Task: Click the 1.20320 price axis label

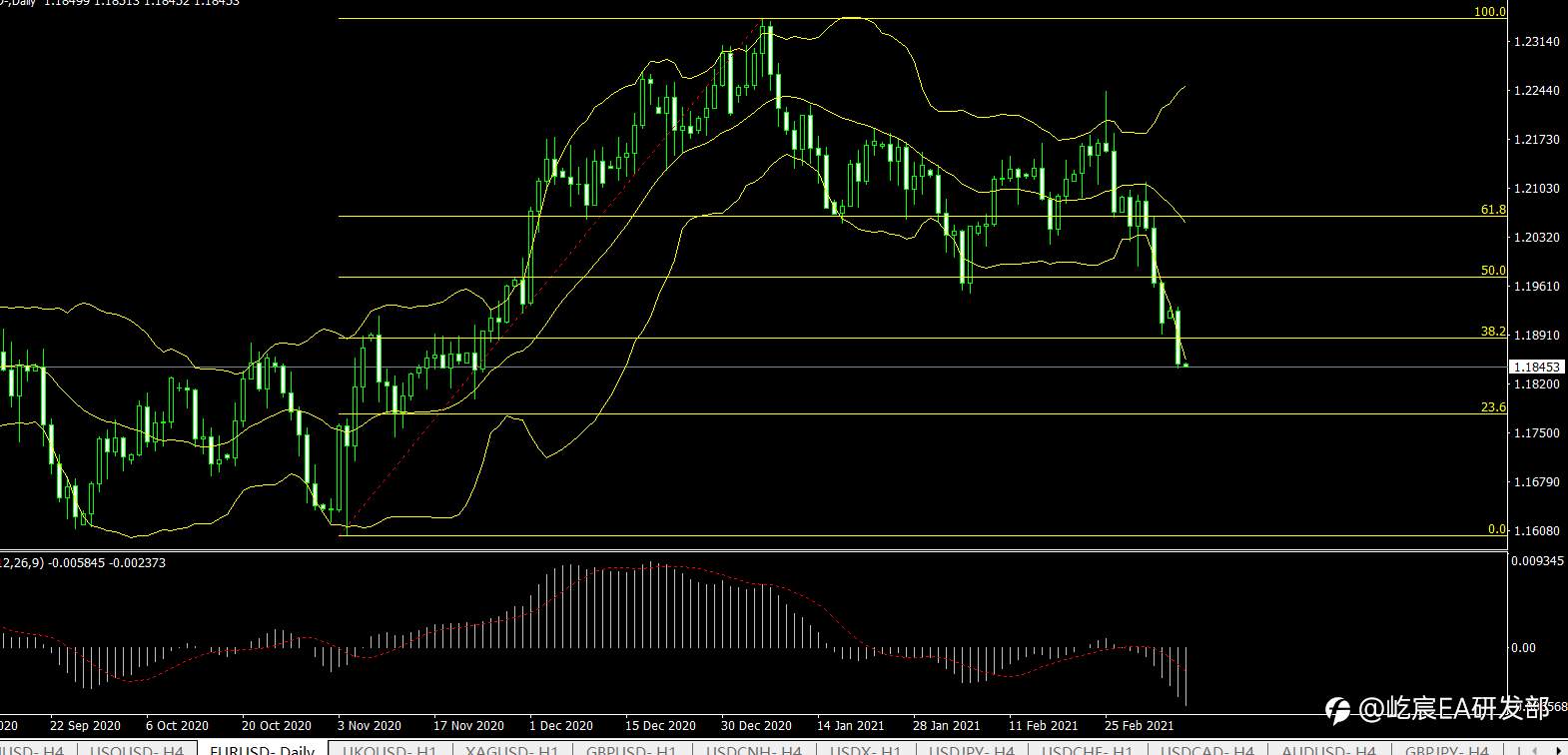Action: pos(1537,238)
